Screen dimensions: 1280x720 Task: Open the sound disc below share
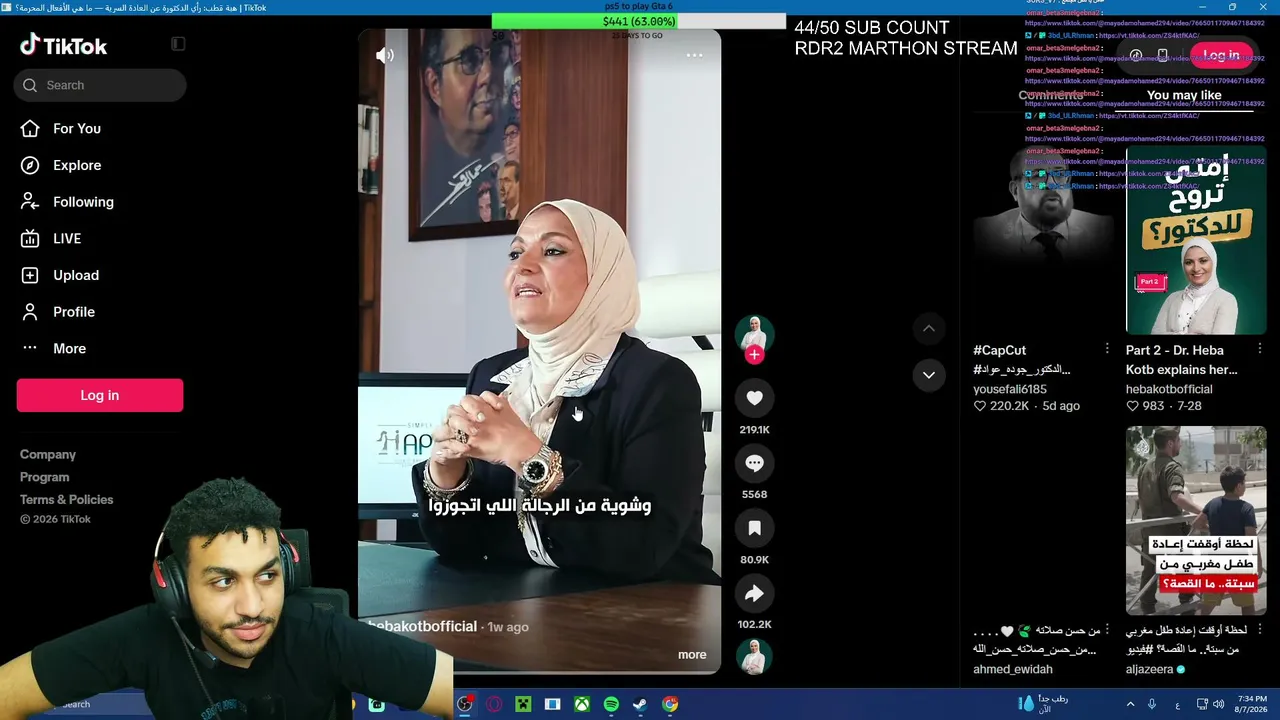click(x=754, y=656)
